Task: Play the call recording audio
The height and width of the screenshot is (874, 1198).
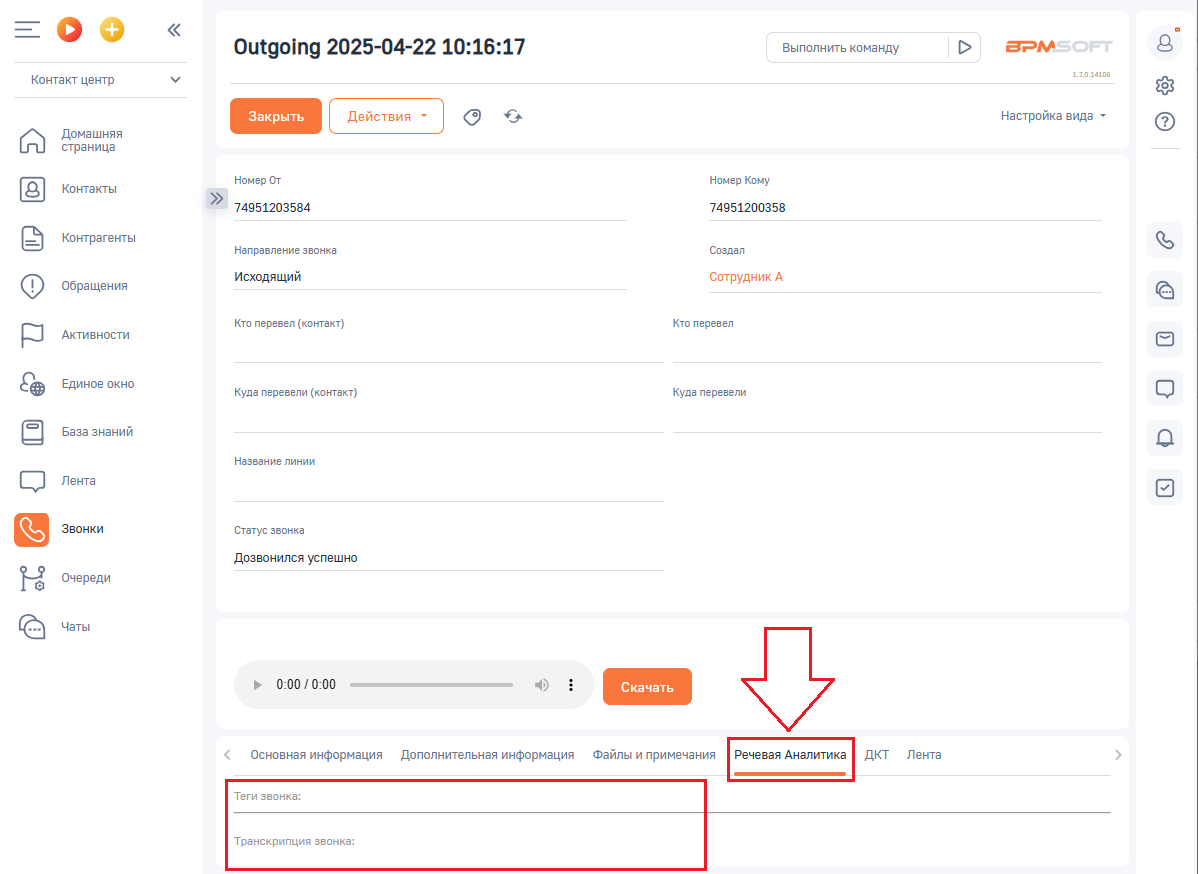Action: tap(257, 685)
